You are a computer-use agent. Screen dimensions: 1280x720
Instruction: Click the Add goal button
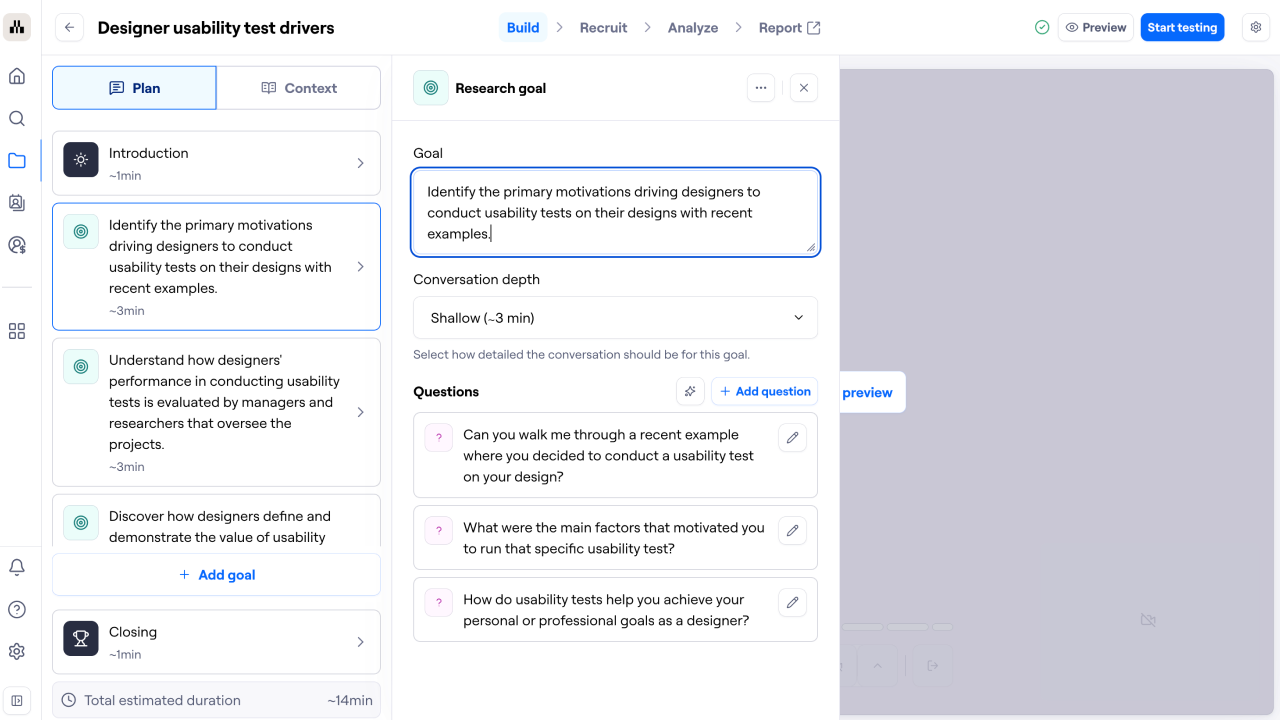click(216, 575)
